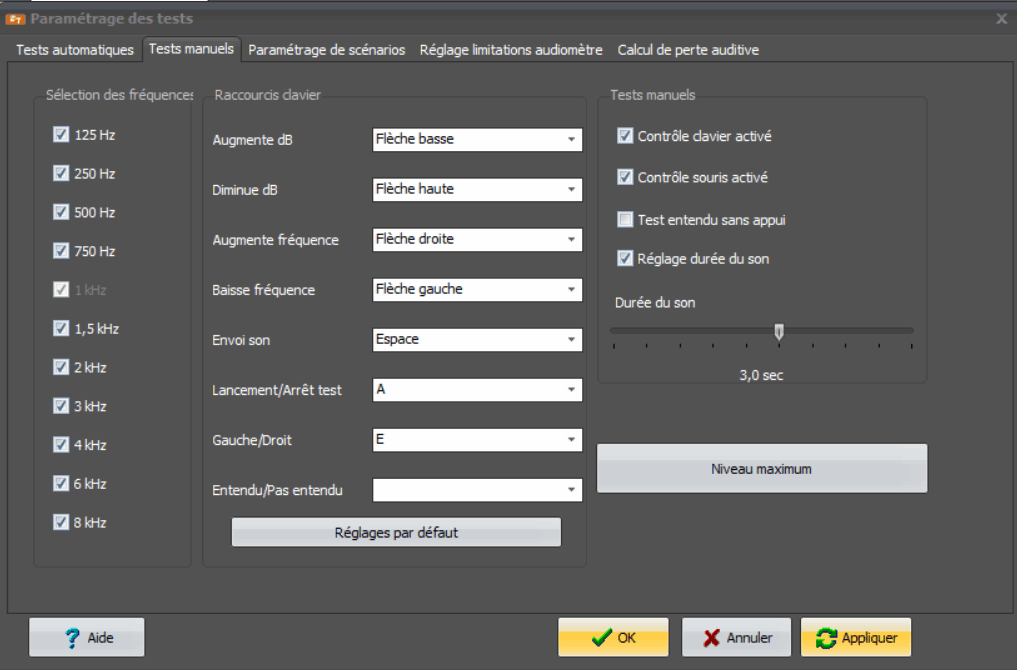Click the Réglages par défaut button
The height and width of the screenshot is (670, 1017).
pyautogui.click(x=396, y=533)
